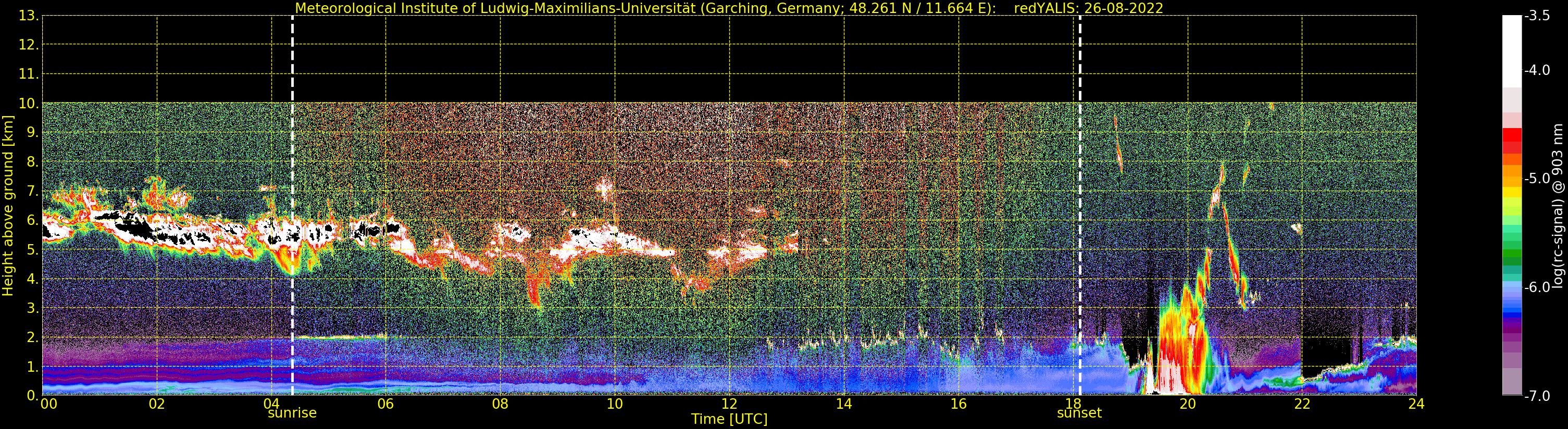Click height tick label '1.'
The image size is (1568, 429).
point(33,367)
